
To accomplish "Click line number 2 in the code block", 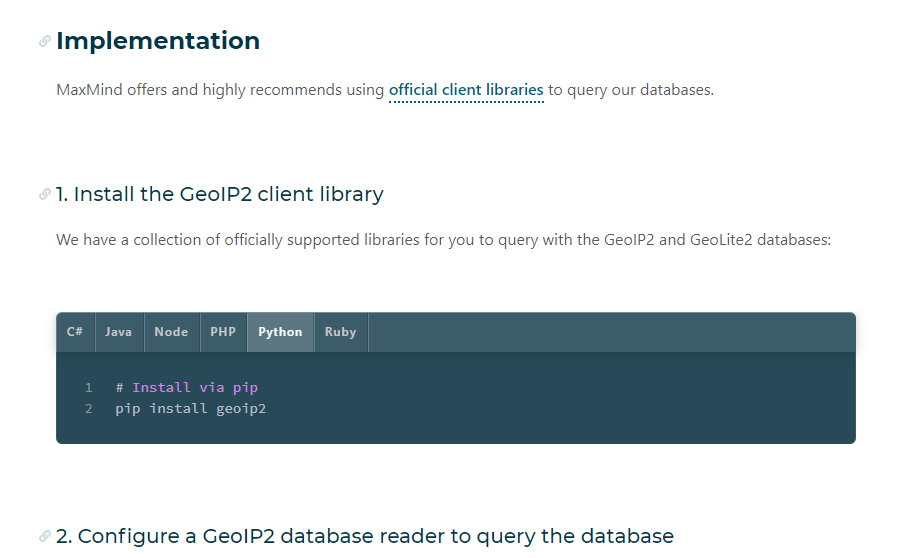I will pos(89,408).
